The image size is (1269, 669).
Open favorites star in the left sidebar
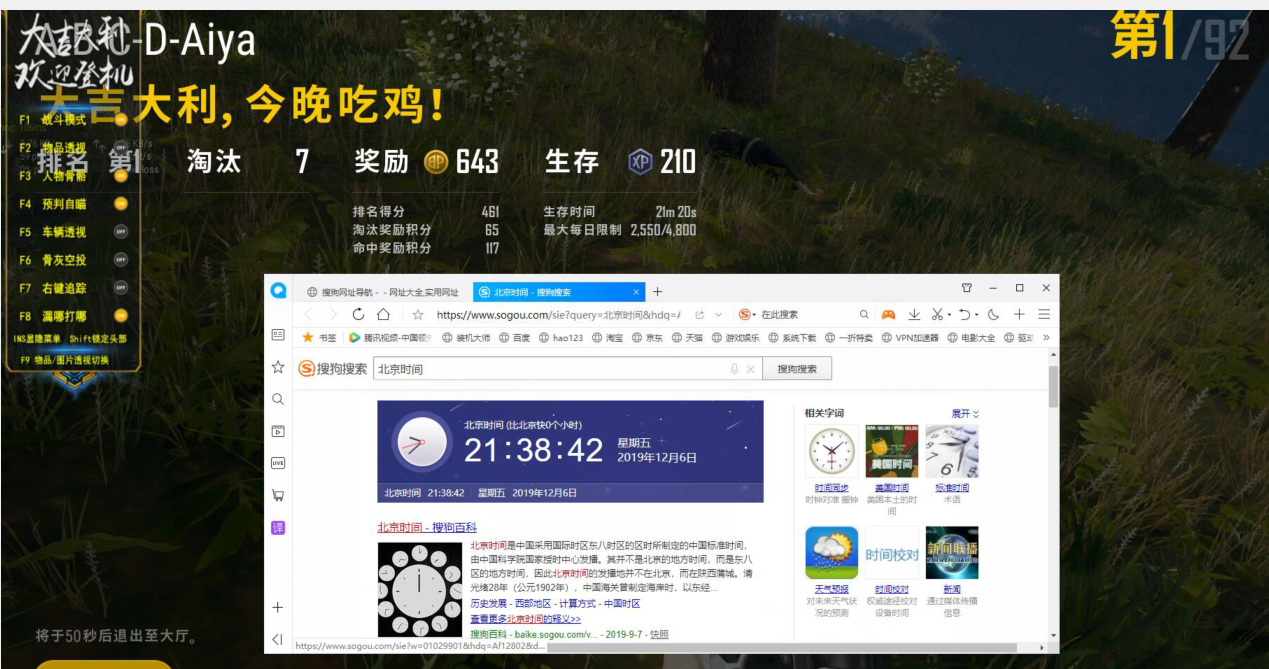[x=278, y=367]
